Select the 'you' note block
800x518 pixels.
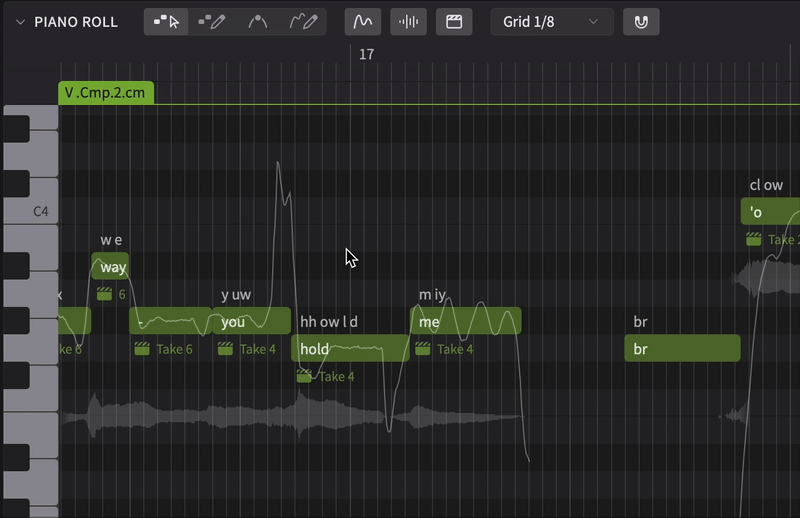pyautogui.click(x=252, y=321)
